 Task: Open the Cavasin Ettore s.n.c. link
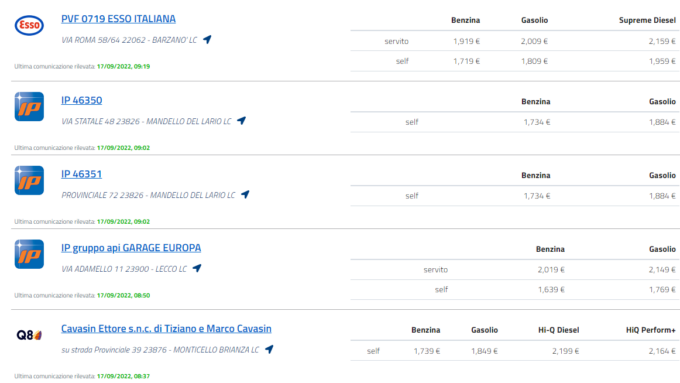tap(166, 329)
